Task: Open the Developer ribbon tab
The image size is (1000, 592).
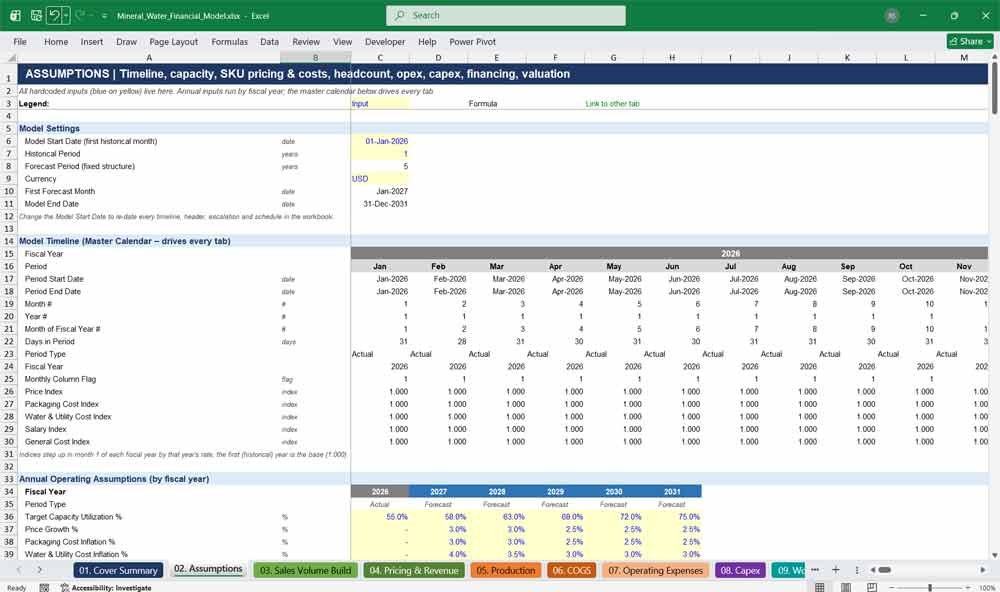Action: point(385,41)
